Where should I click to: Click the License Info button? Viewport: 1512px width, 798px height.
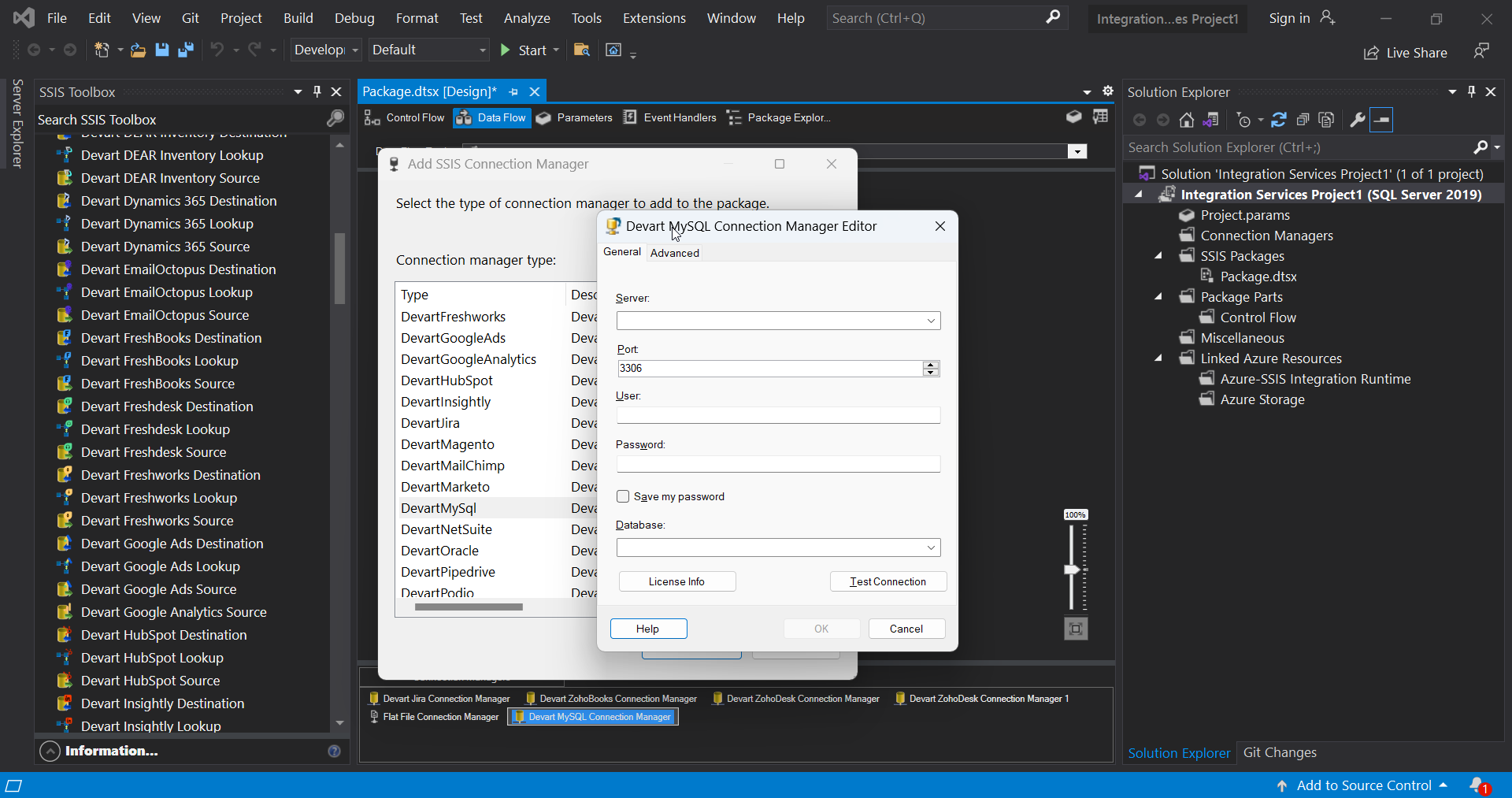(677, 581)
